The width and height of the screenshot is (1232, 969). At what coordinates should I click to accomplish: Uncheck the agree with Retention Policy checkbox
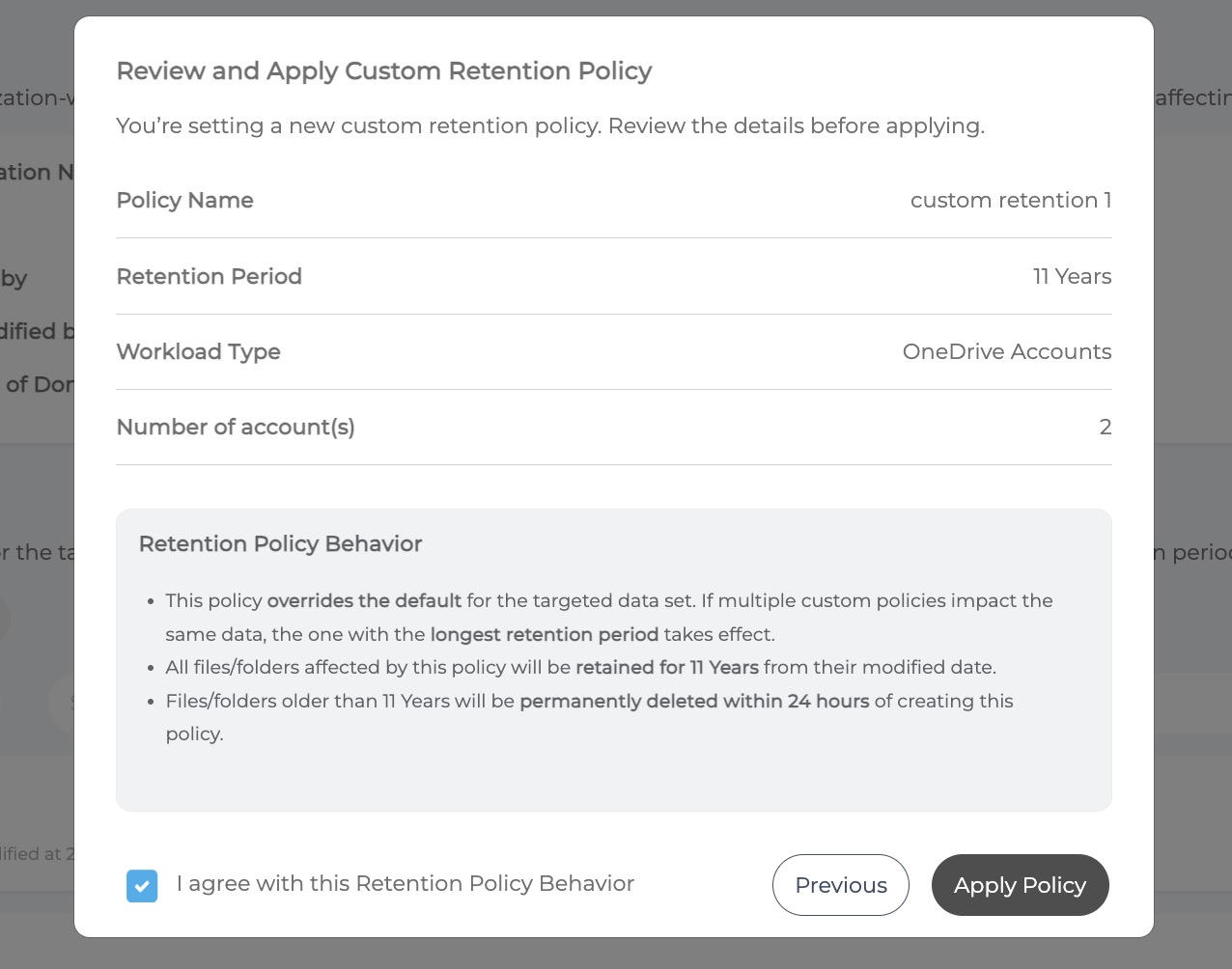pyautogui.click(x=142, y=886)
